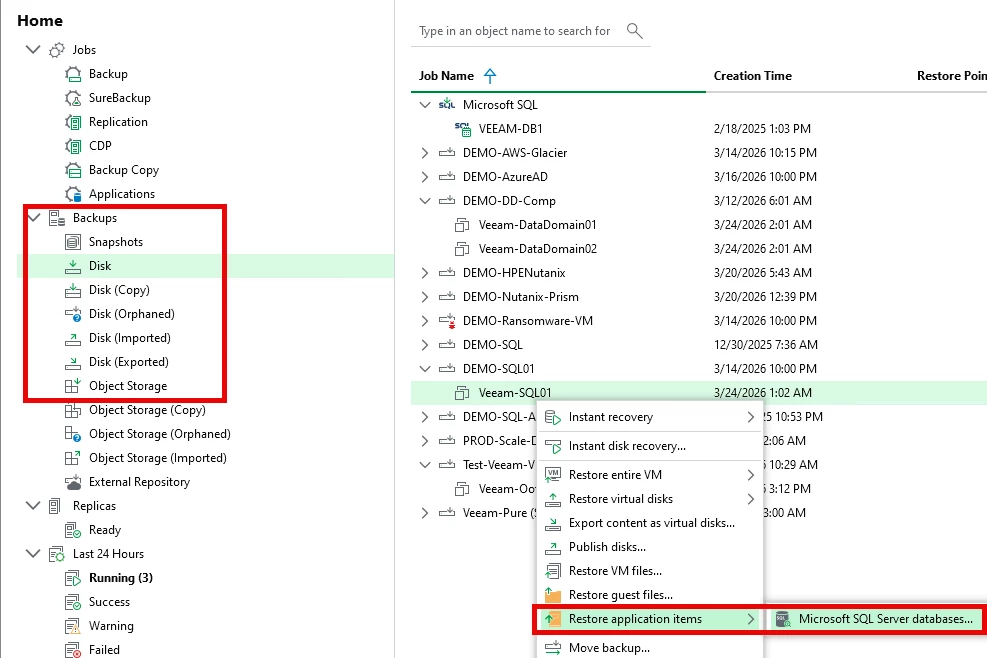Click the Restore Points column header

tap(951, 76)
